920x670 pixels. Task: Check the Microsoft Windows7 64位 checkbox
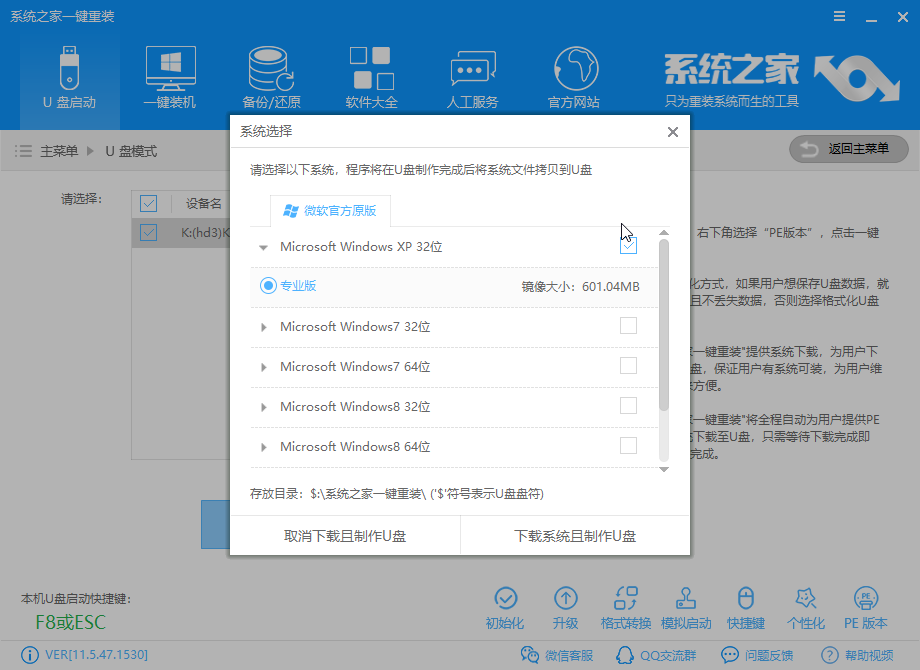coord(629,366)
